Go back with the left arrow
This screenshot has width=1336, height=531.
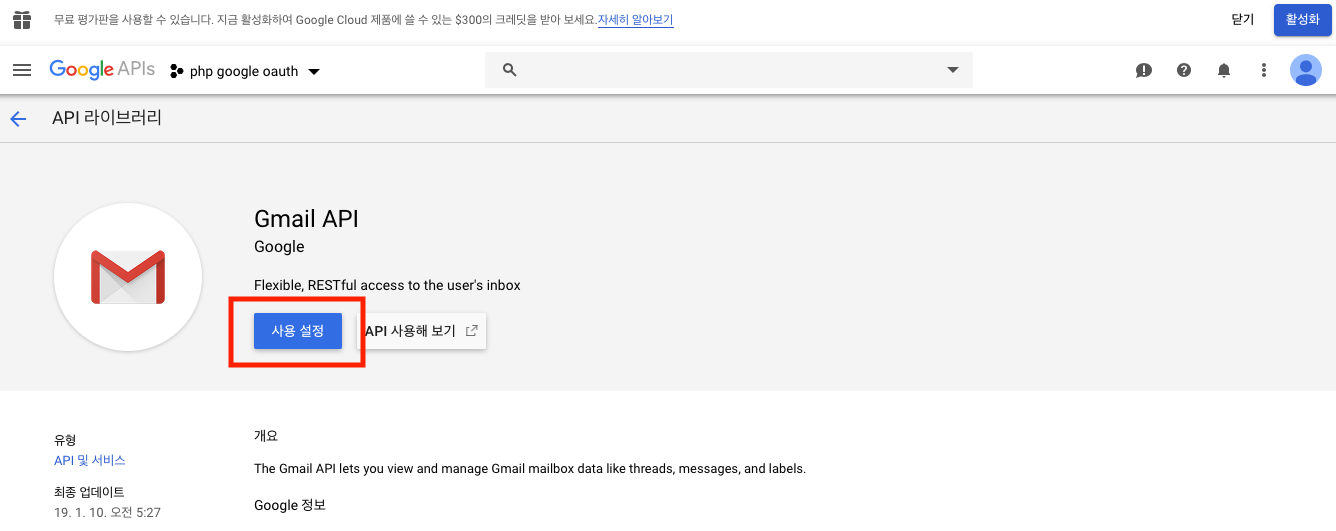pyautogui.click(x=18, y=119)
